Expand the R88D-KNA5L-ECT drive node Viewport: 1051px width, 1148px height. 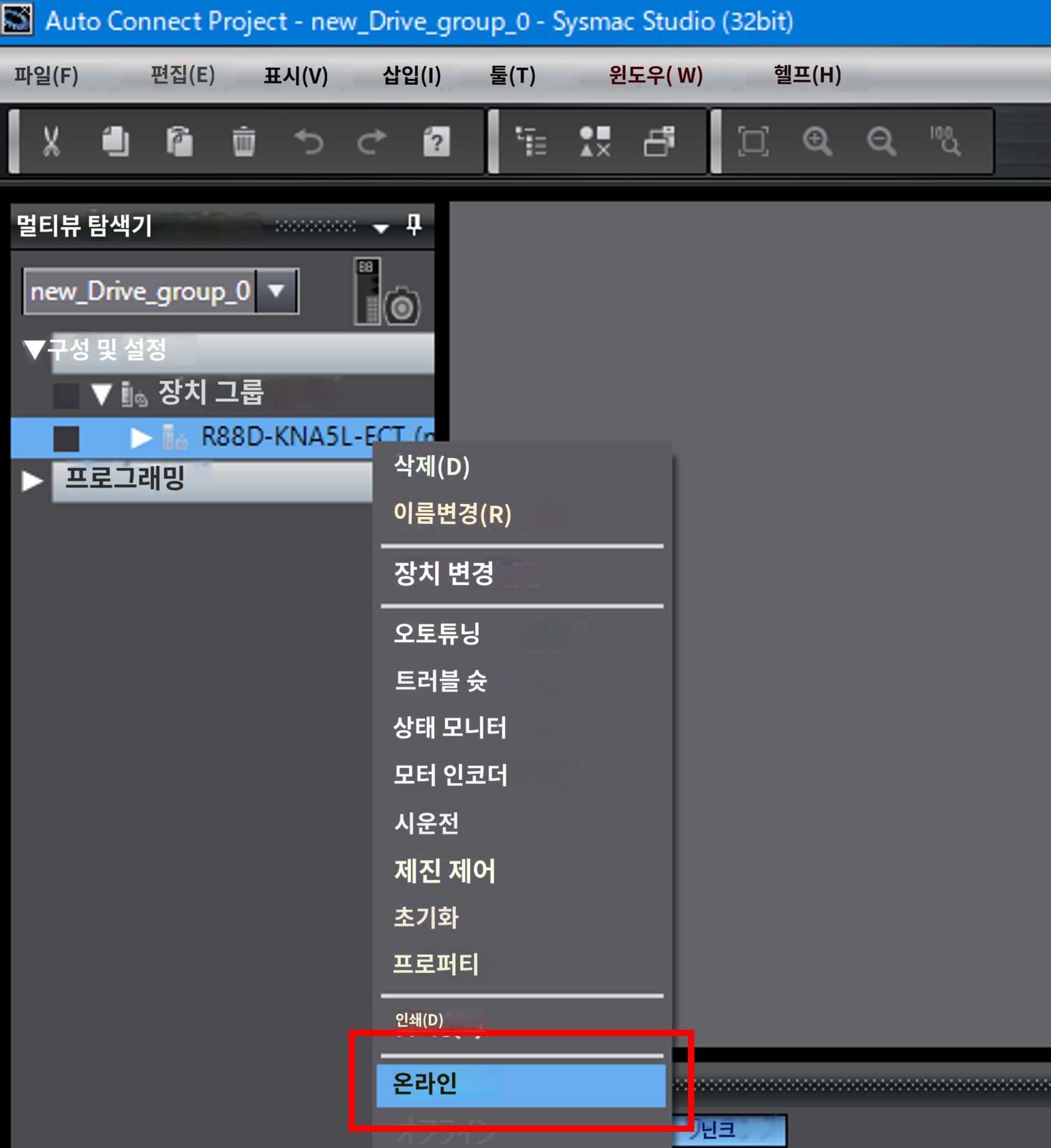tap(141, 438)
